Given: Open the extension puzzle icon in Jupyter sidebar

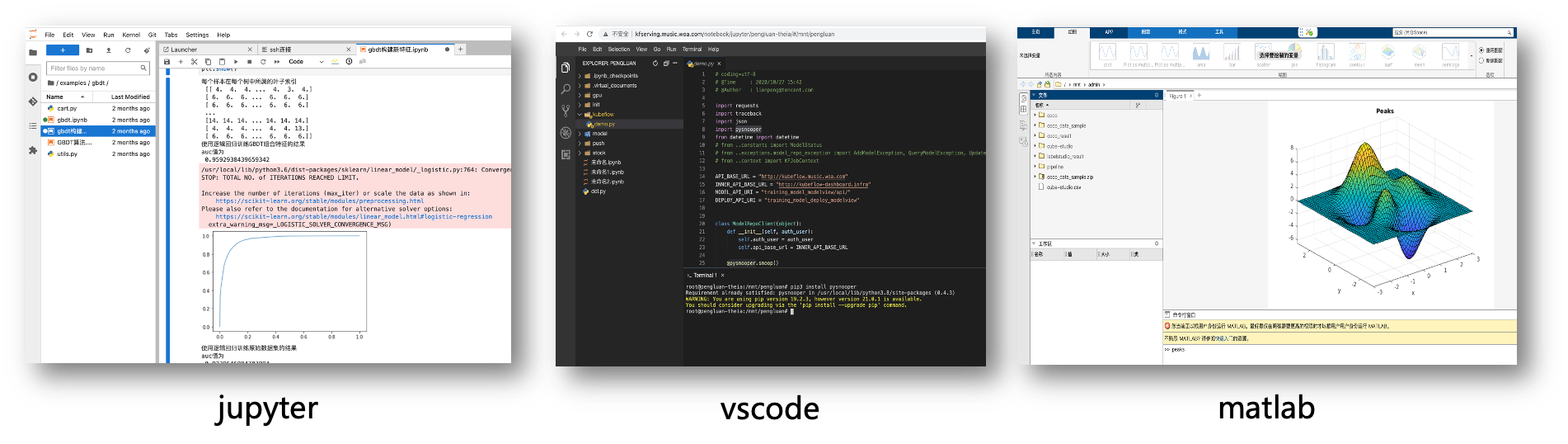Looking at the screenshot, I should pyautogui.click(x=33, y=150).
